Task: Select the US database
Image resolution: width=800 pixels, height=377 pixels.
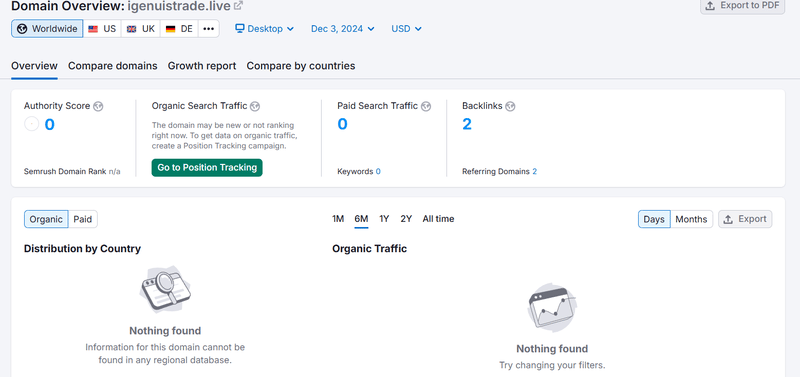Action: click(x=102, y=29)
